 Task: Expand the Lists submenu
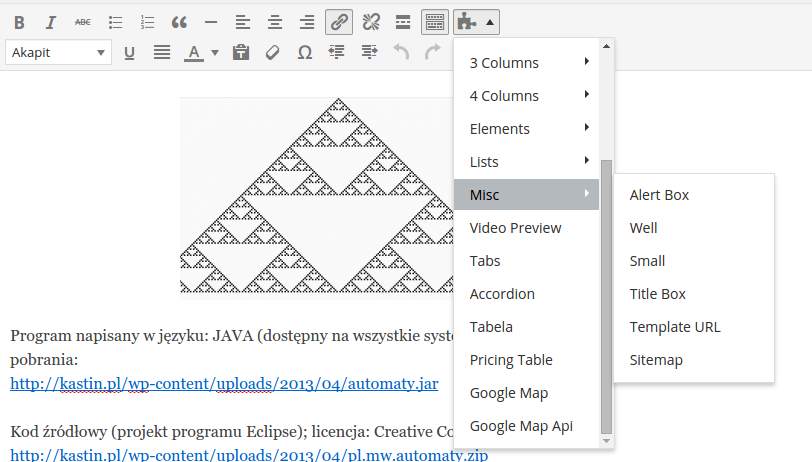click(x=527, y=162)
